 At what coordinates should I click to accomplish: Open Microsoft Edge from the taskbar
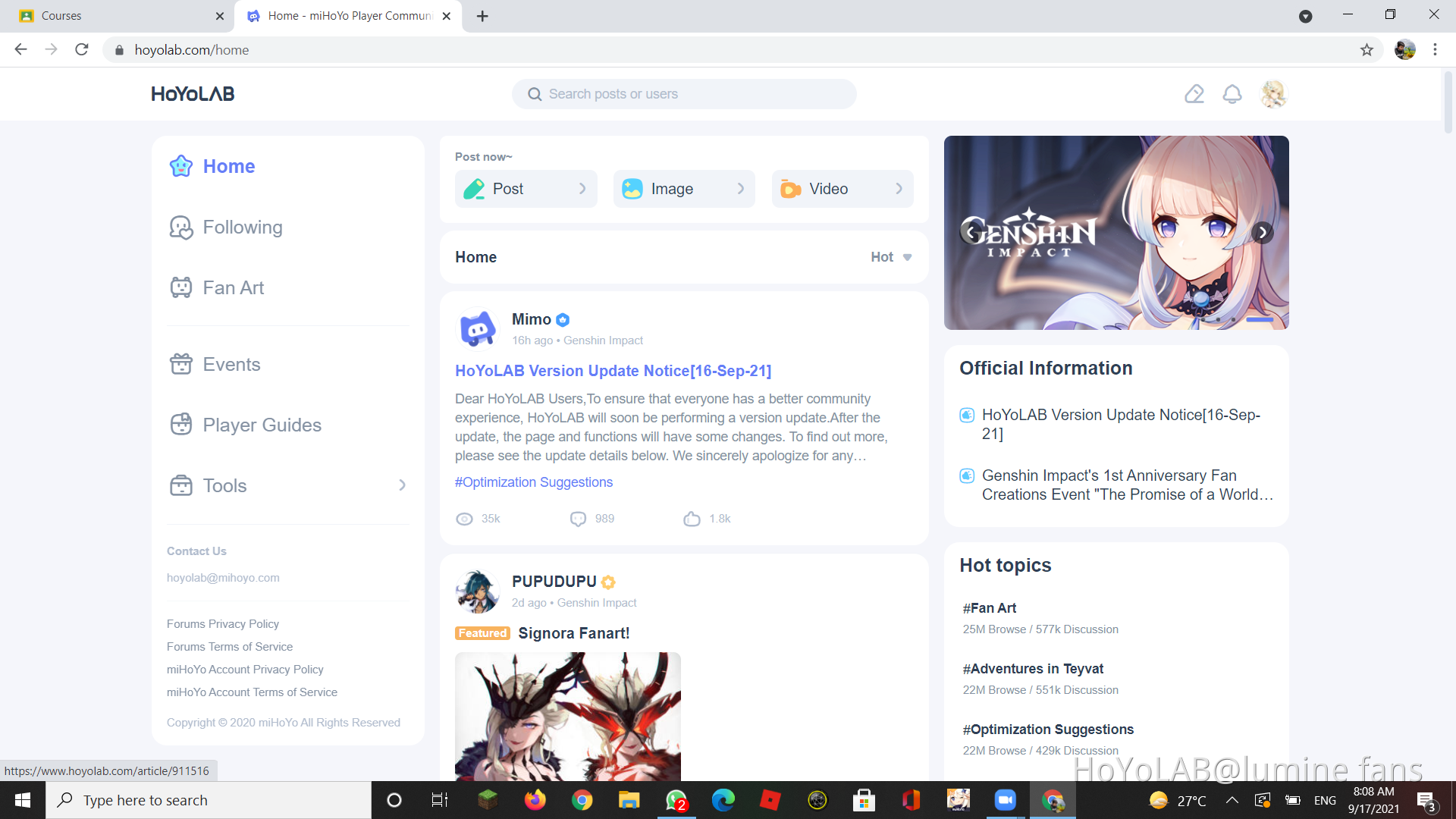(723, 800)
